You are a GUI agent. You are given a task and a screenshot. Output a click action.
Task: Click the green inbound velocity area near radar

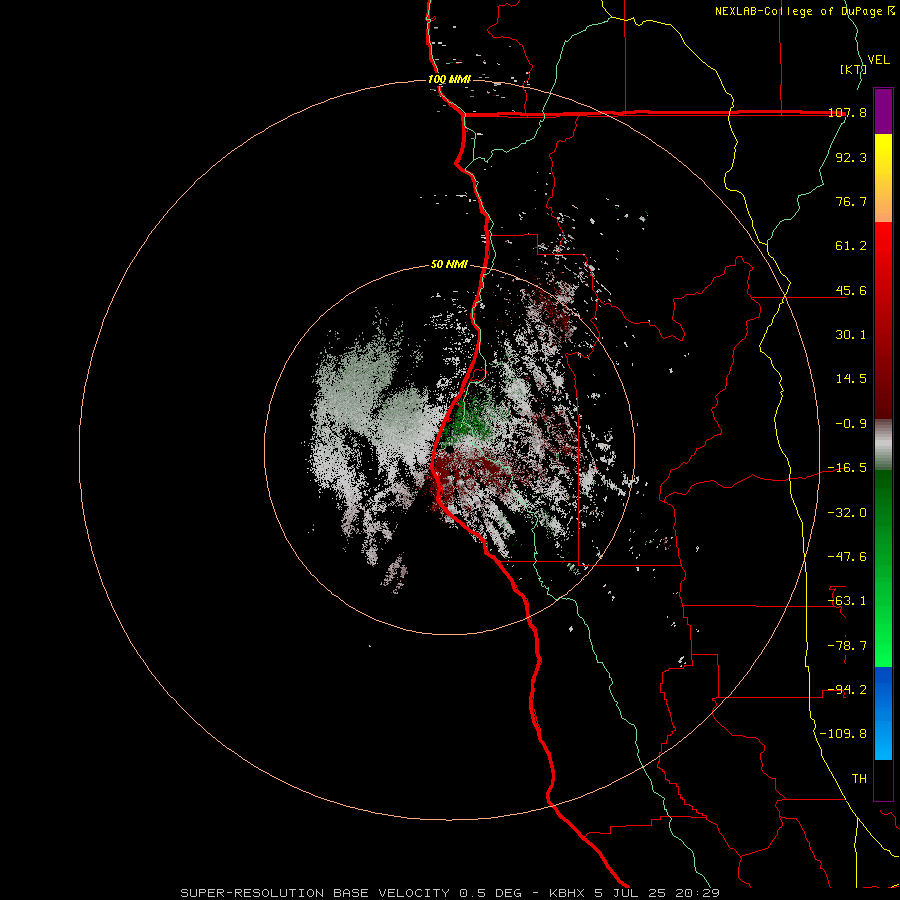pyautogui.click(x=472, y=416)
